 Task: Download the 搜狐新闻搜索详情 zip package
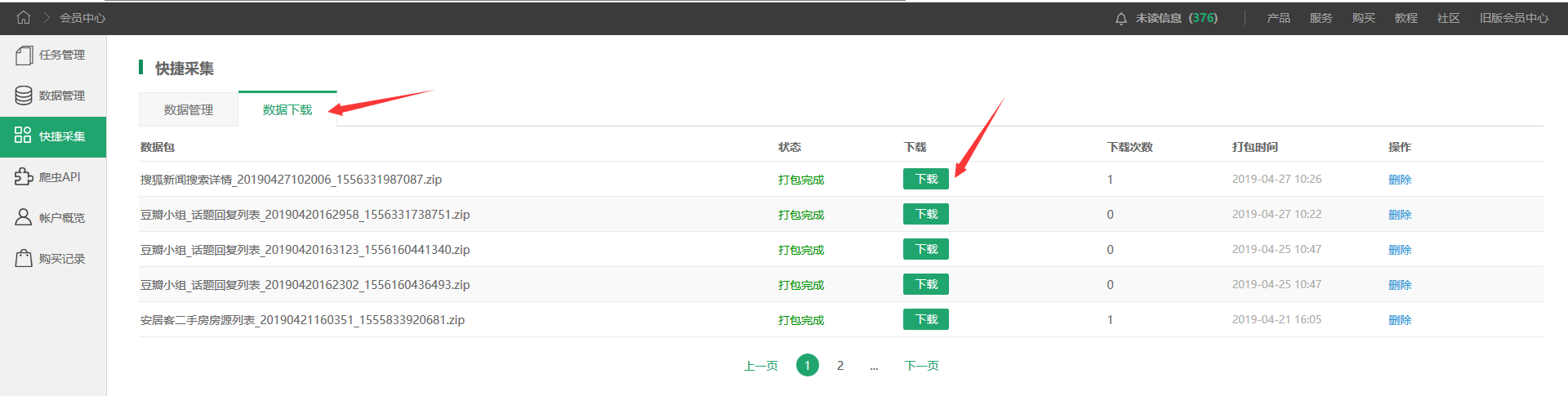click(x=926, y=179)
